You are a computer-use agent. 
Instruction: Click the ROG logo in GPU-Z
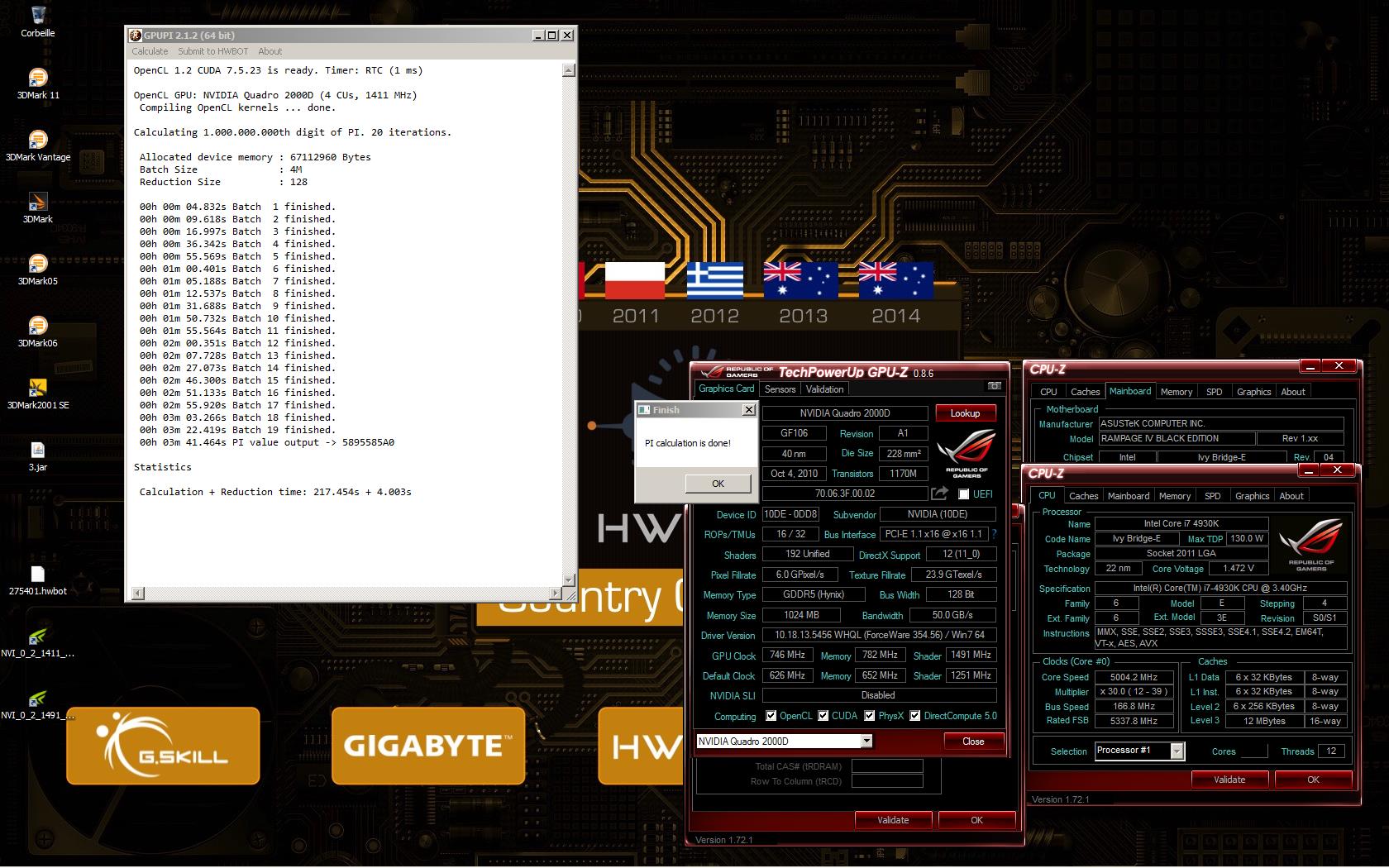pos(966,454)
